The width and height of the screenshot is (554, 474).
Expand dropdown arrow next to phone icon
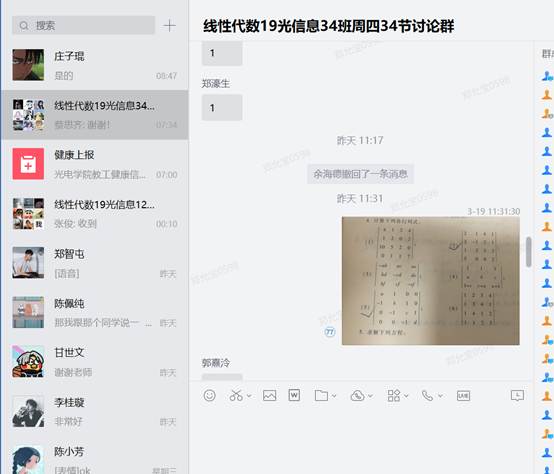440,396
